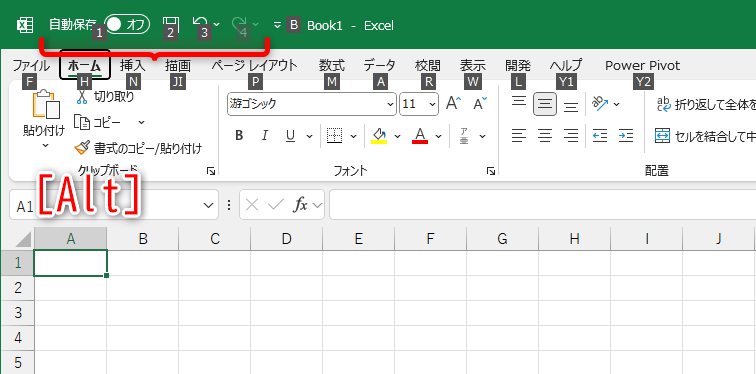Open the フォント dialog launcher
This screenshot has height=374, width=756.
(x=491, y=171)
